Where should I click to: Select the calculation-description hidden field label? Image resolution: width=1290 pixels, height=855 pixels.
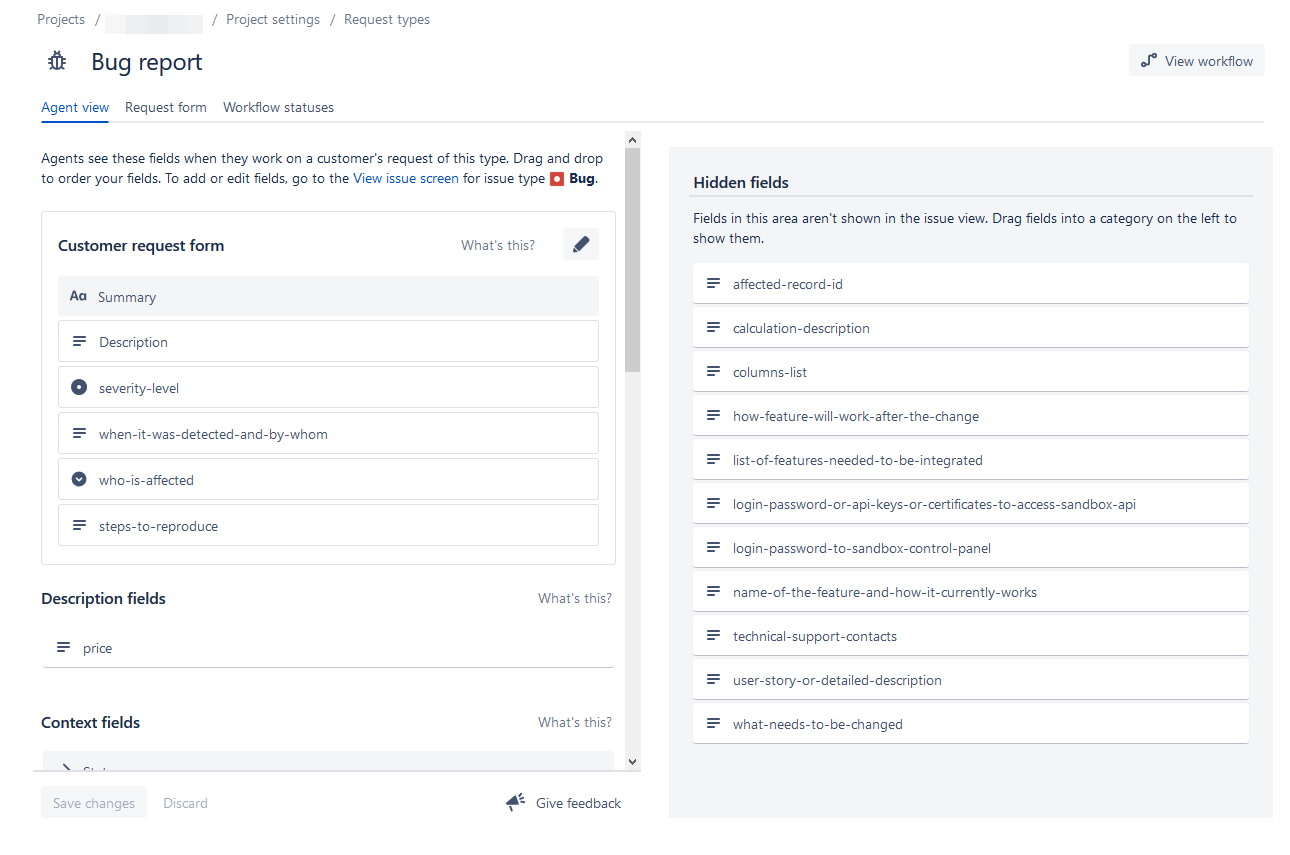[x=801, y=328]
